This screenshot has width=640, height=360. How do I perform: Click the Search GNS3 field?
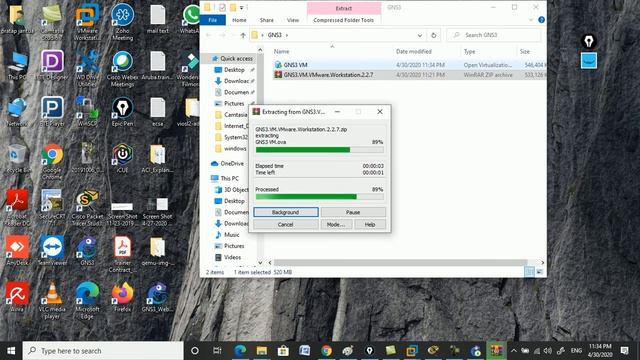(494, 35)
